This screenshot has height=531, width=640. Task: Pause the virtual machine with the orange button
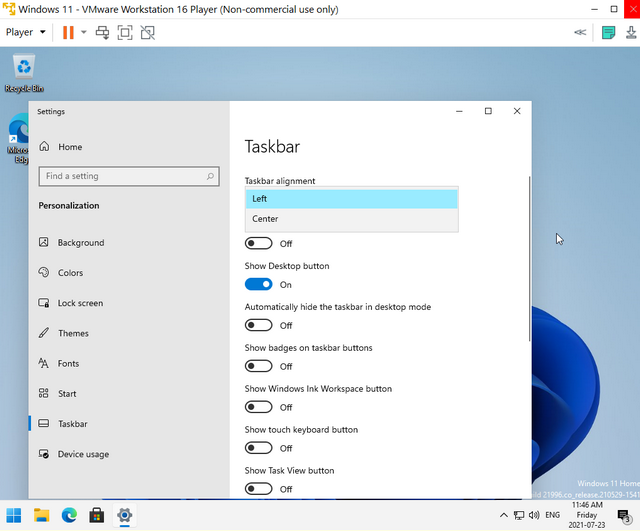pyautogui.click(x=68, y=32)
